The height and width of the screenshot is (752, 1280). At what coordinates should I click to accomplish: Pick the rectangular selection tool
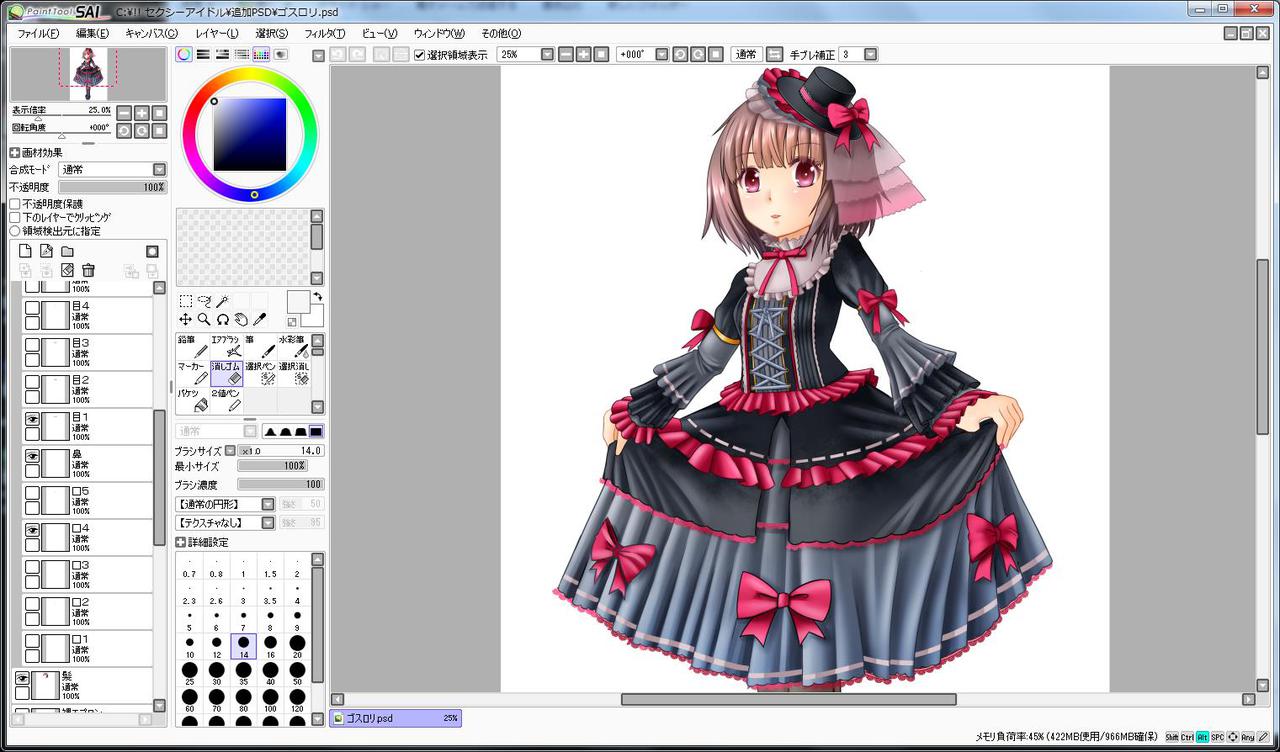click(x=186, y=301)
